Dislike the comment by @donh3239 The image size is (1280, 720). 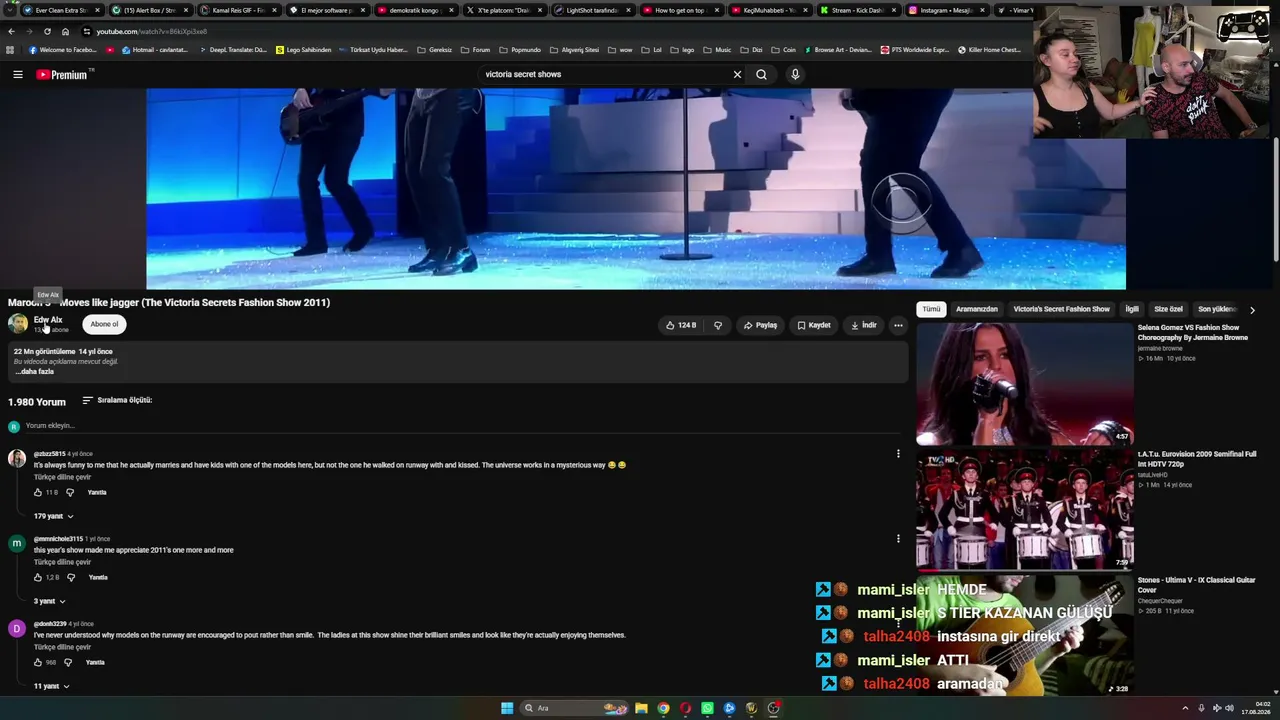point(68,662)
